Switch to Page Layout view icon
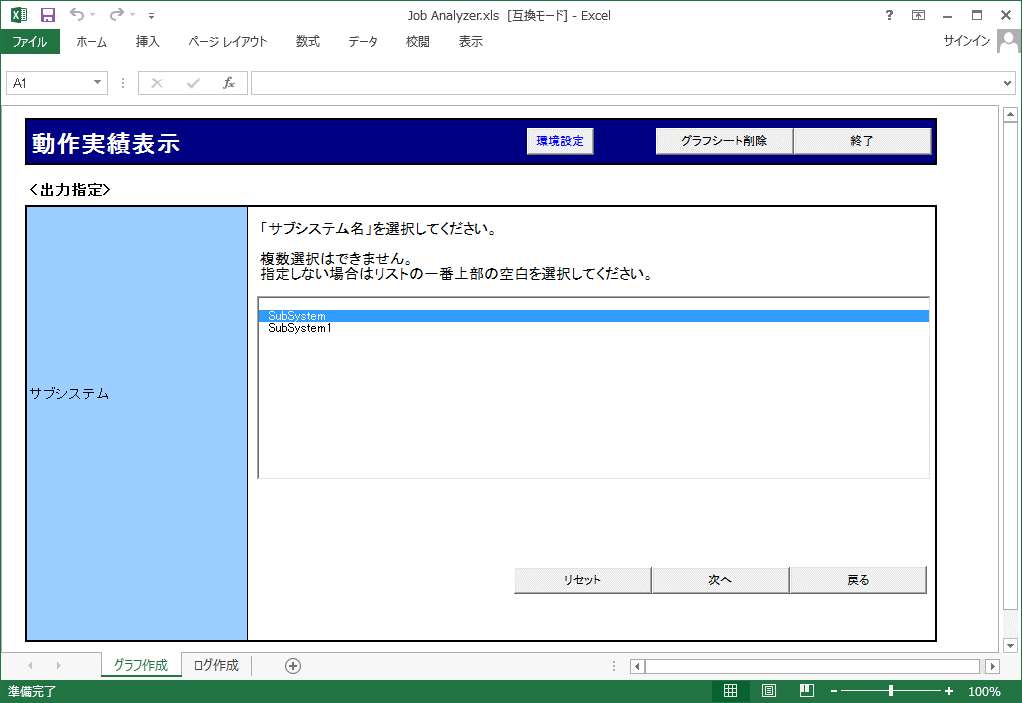 click(769, 691)
